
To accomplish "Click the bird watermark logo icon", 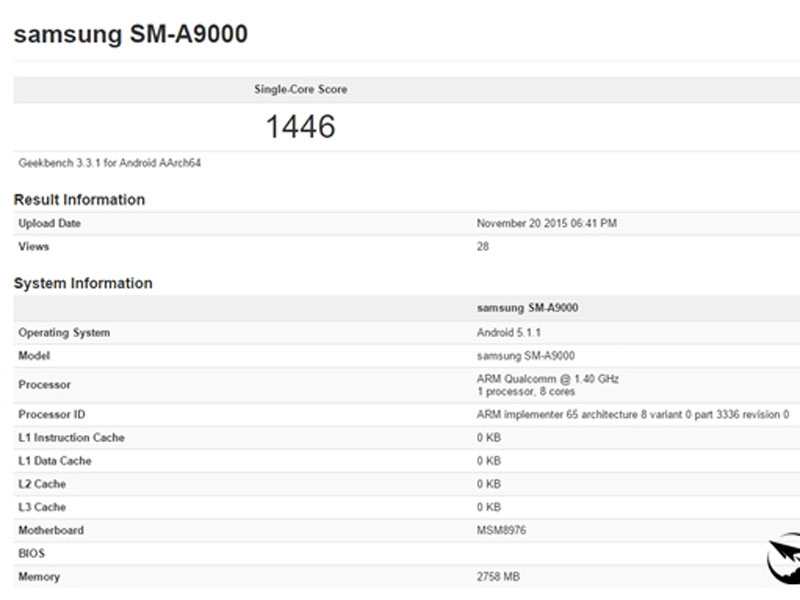I will click(784, 559).
